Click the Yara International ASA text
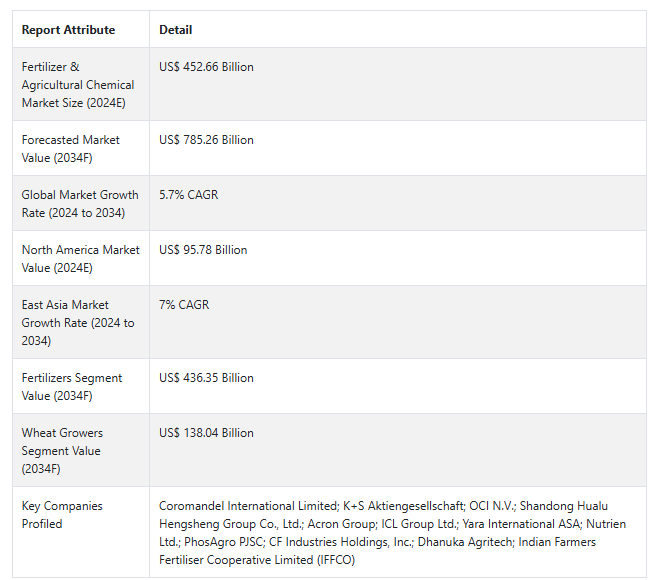The width and height of the screenshot is (651, 580). click(x=521, y=524)
